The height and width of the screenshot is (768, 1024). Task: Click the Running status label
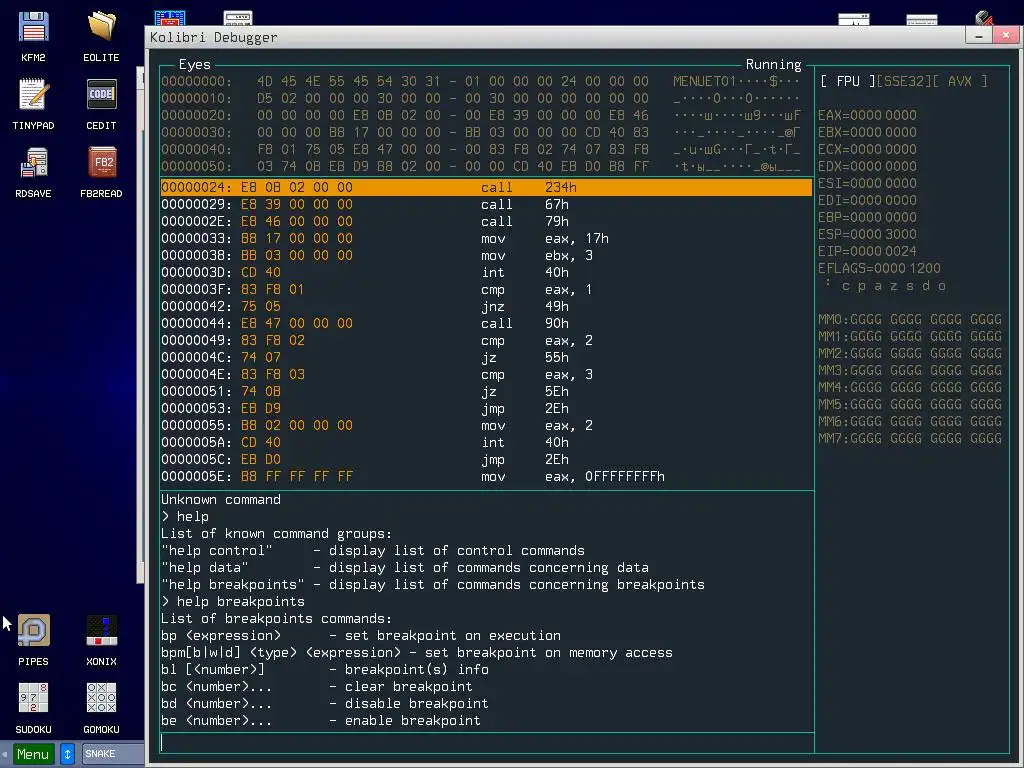773,64
